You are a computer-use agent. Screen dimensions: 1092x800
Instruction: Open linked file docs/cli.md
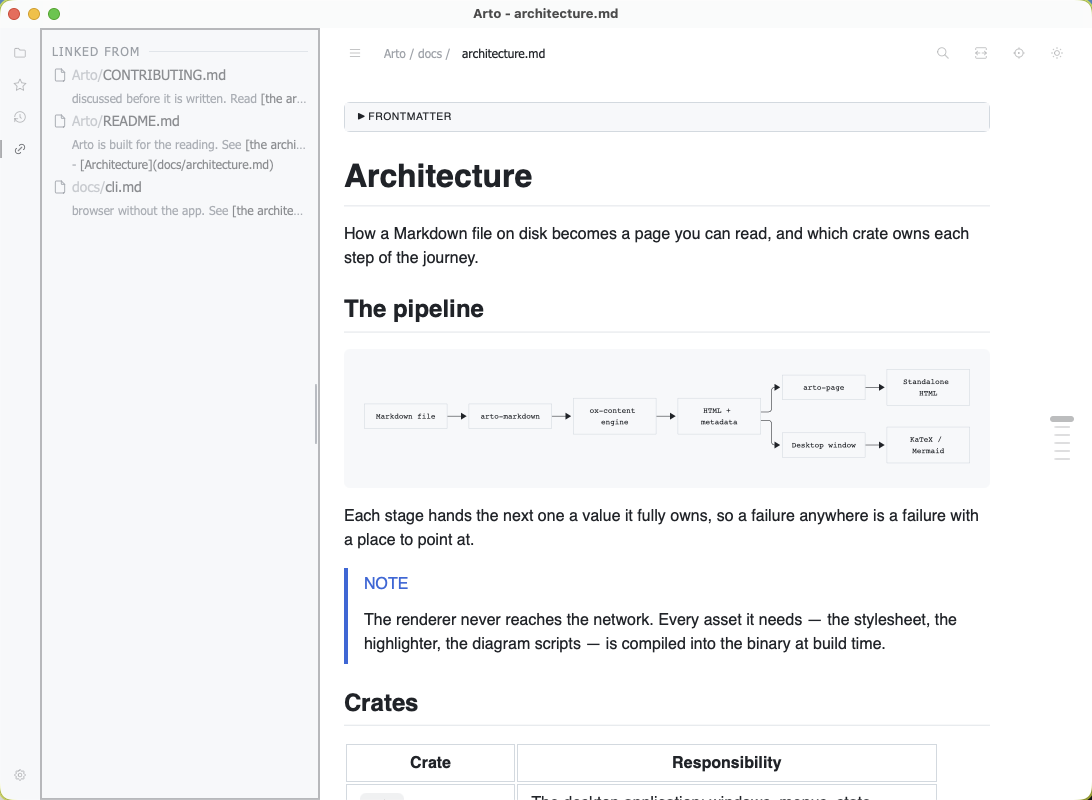pos(107,187)
